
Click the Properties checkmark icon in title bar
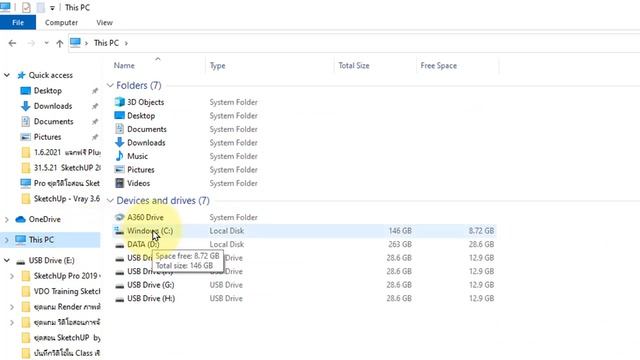[x=26, y=7]
